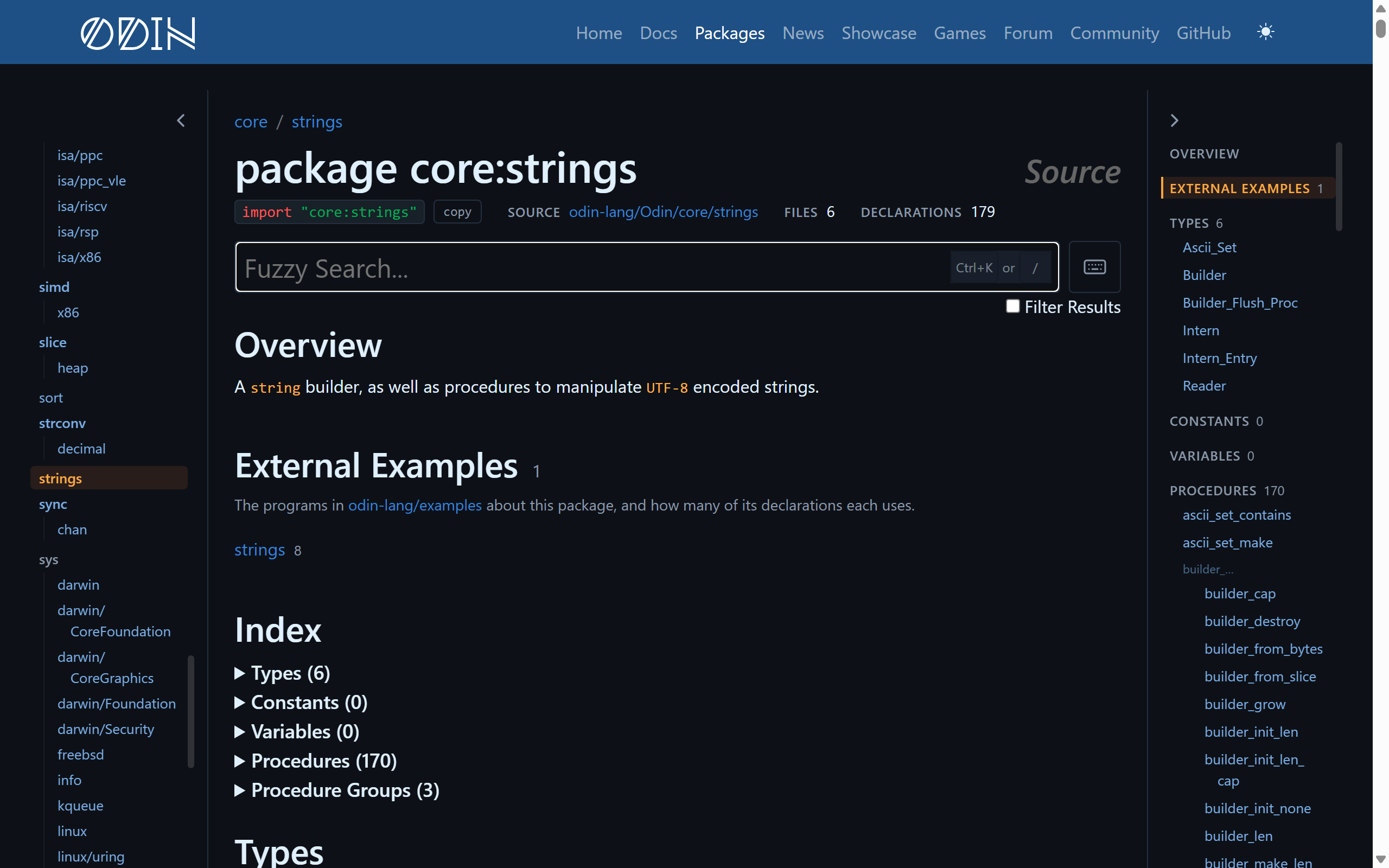The width and height of the screenshot is (1389, 868).
Task: Select freebsd in sidebar
Action: click(x=80, y=754)
